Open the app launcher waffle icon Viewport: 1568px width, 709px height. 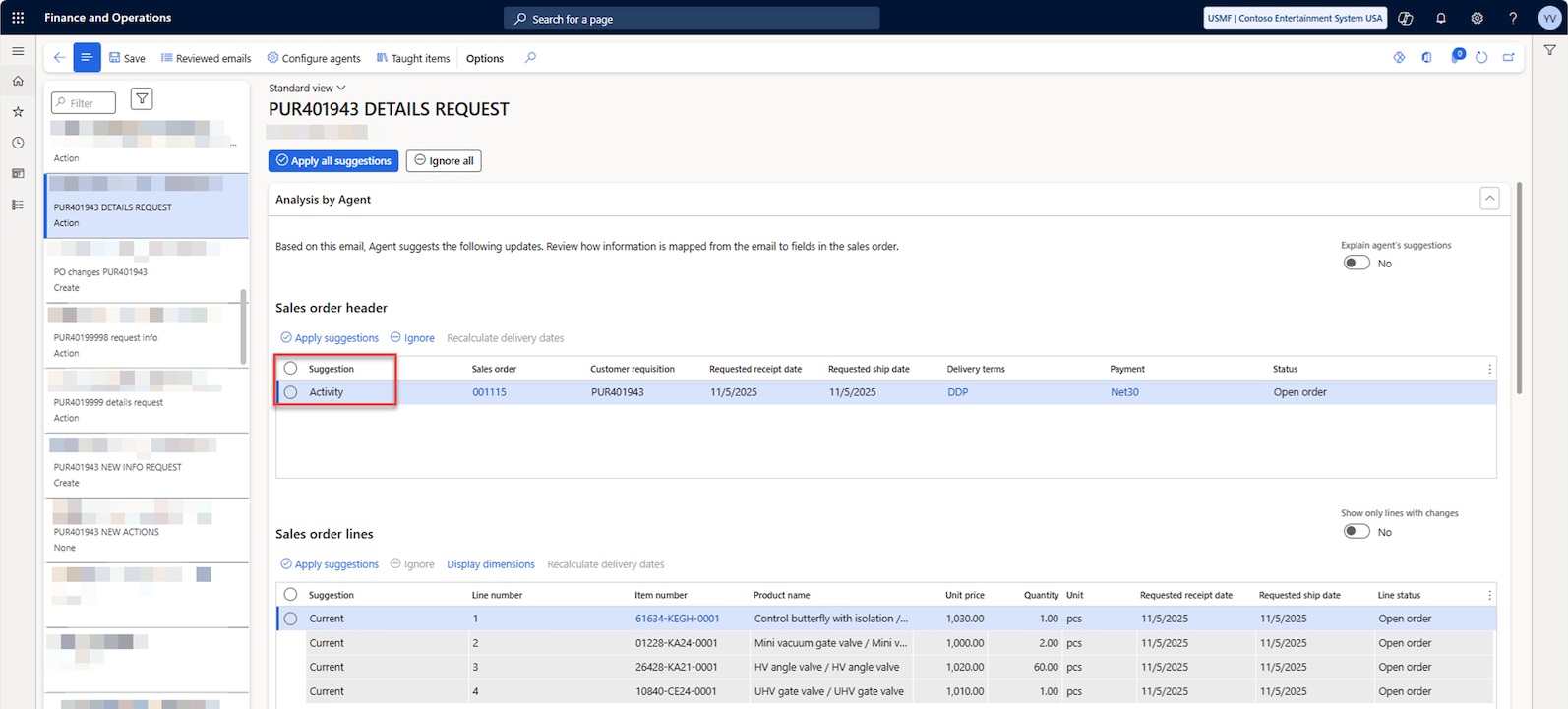tap(18, 18)
